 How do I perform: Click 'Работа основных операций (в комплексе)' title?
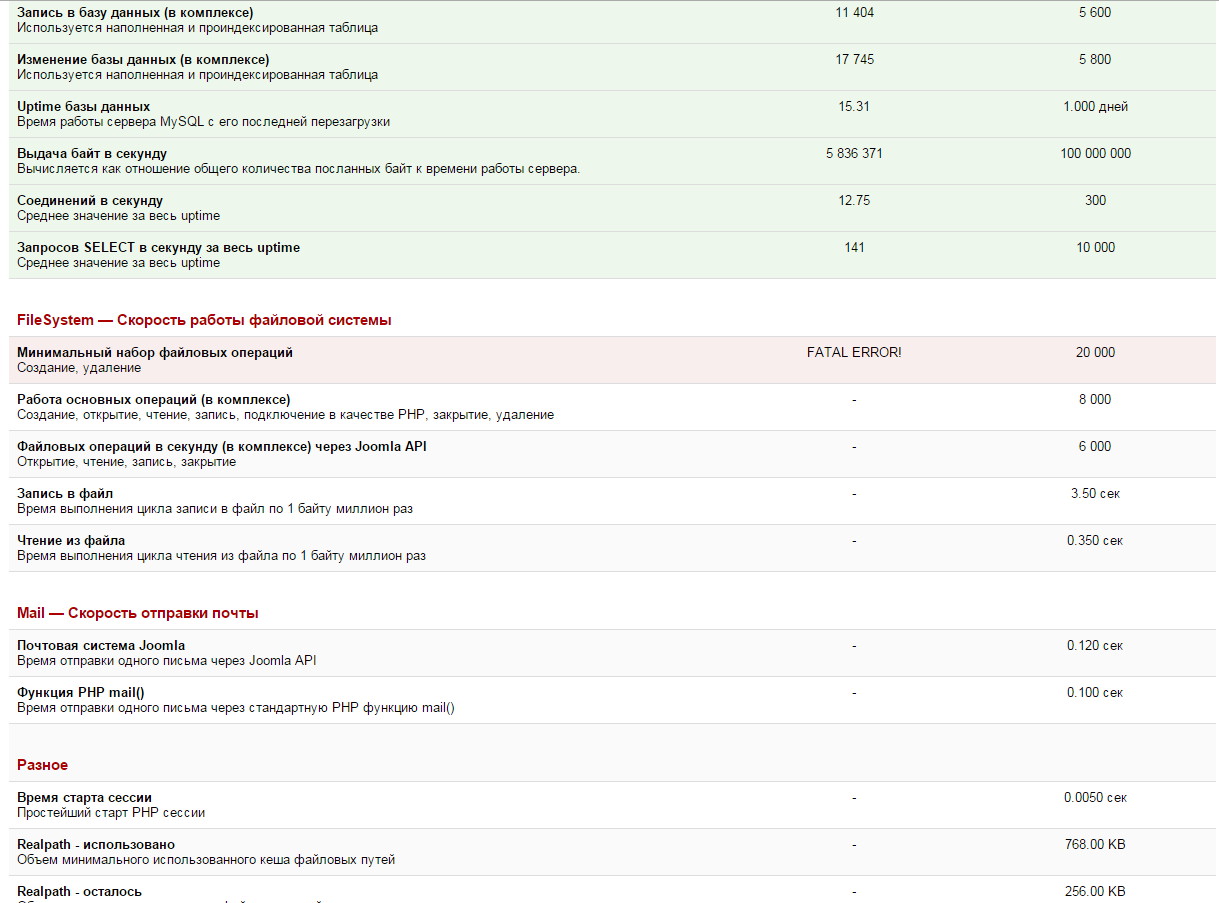click(x=154, y=399)
